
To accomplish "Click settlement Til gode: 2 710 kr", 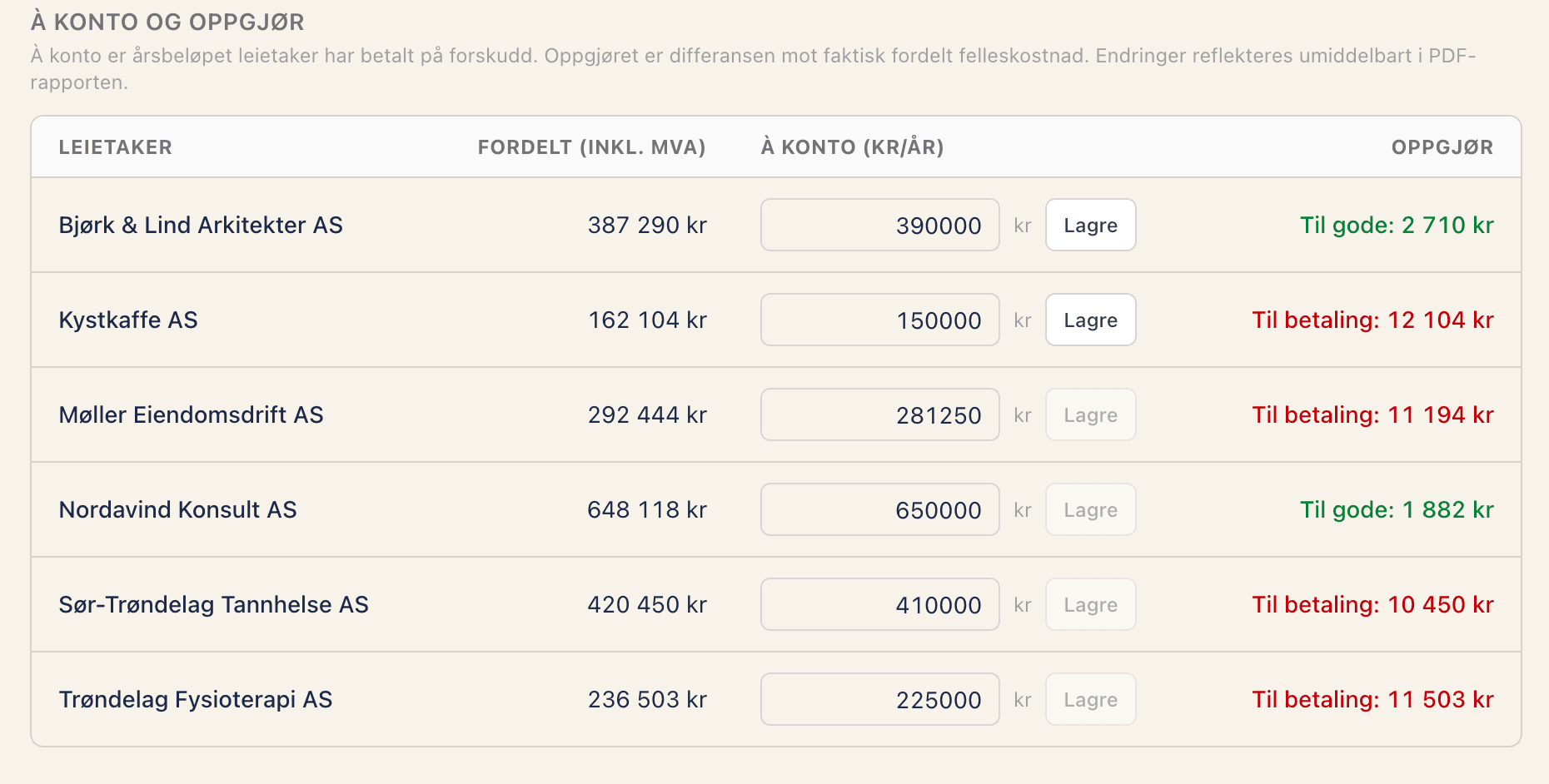I will click(1397, 225).
